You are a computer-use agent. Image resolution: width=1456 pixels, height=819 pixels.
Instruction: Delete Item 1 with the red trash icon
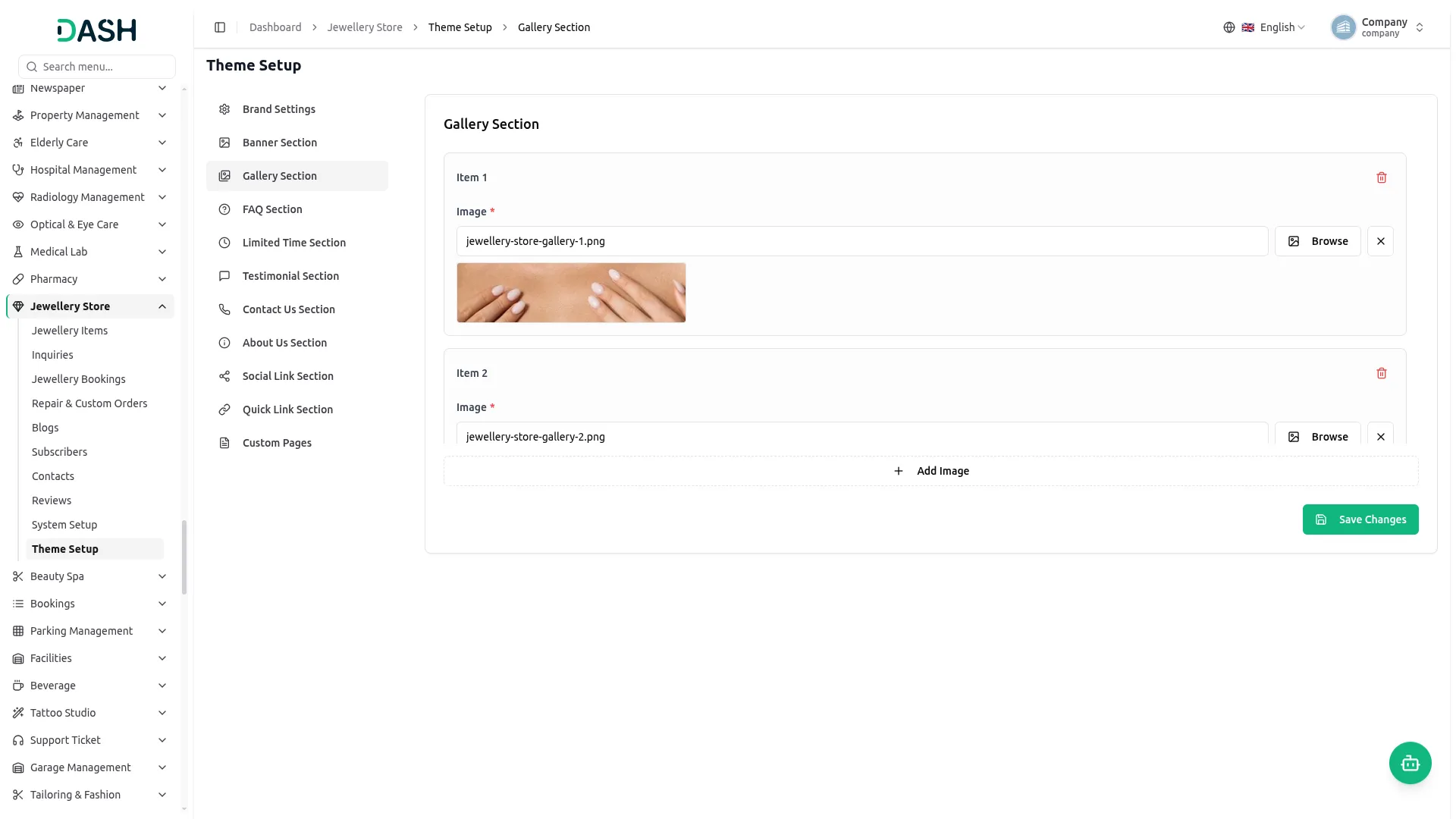pos(1381,177)
